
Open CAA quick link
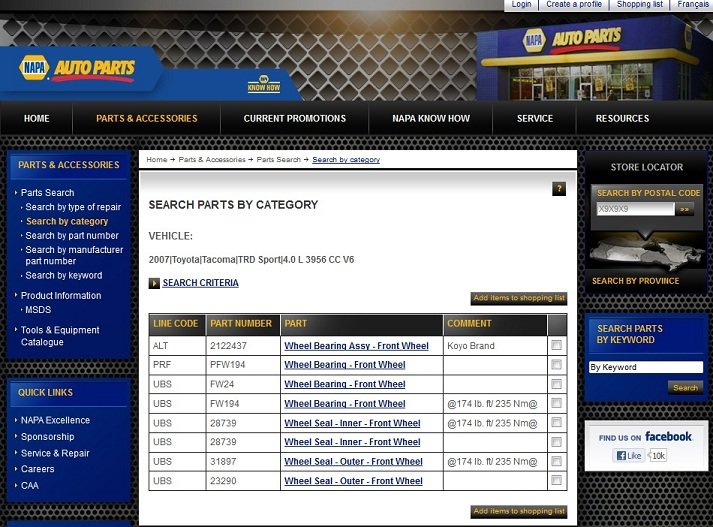30,486
